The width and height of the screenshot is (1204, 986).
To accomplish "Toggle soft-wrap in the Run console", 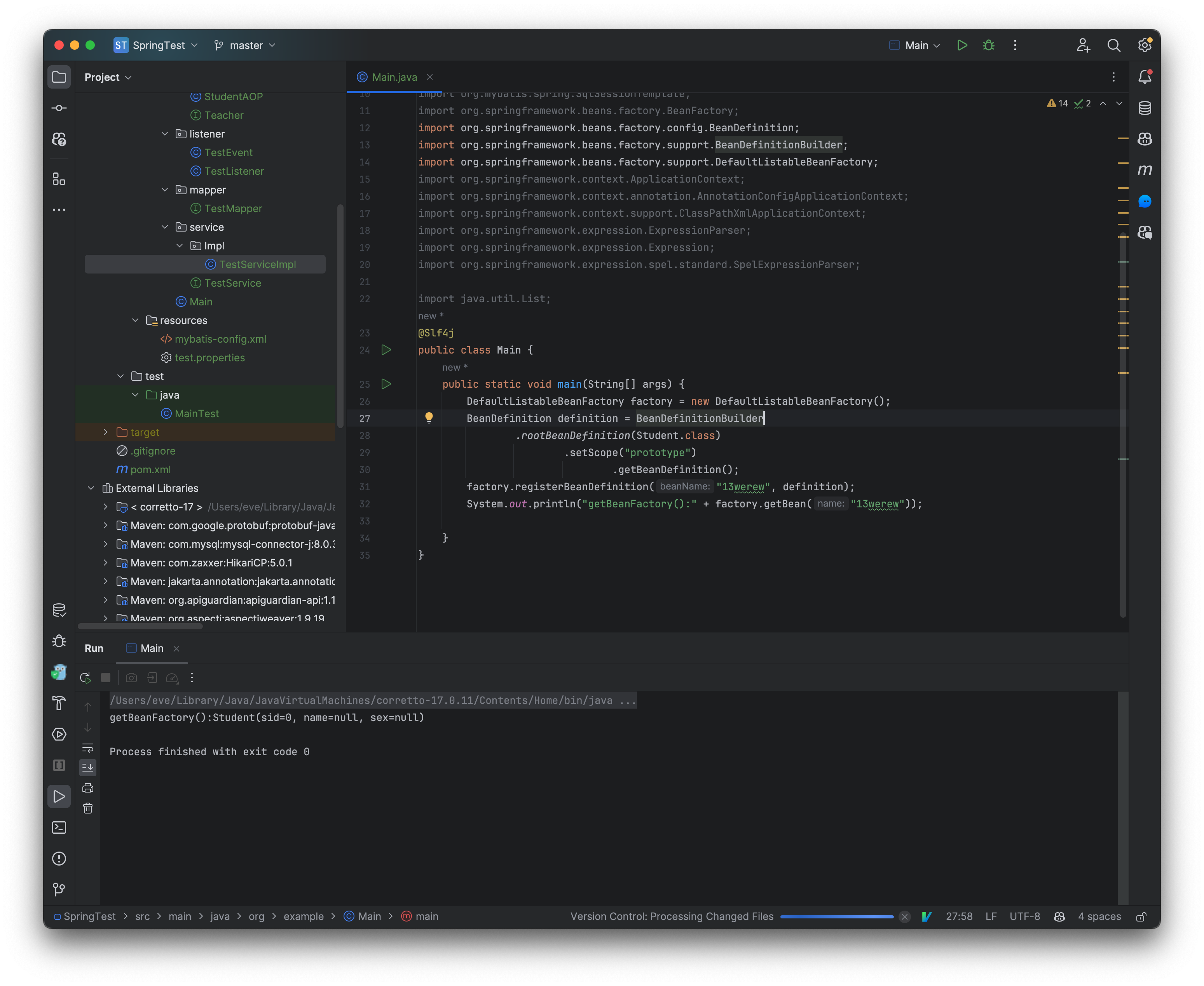I will pos(88,748).
